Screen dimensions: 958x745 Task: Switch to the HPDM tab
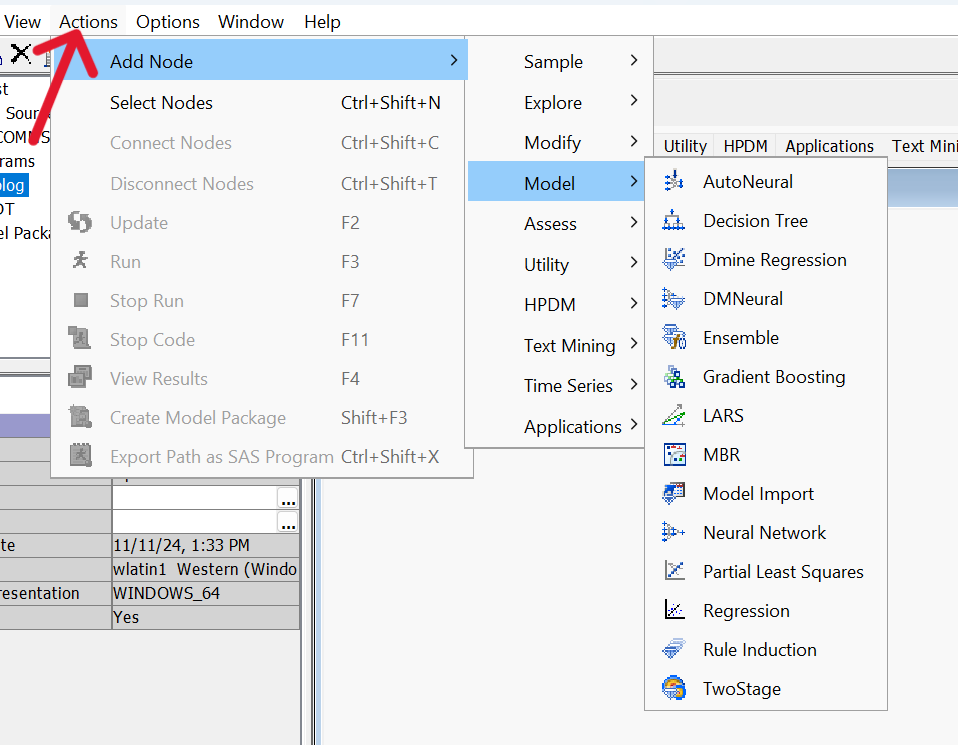click(x=746, y=146)
